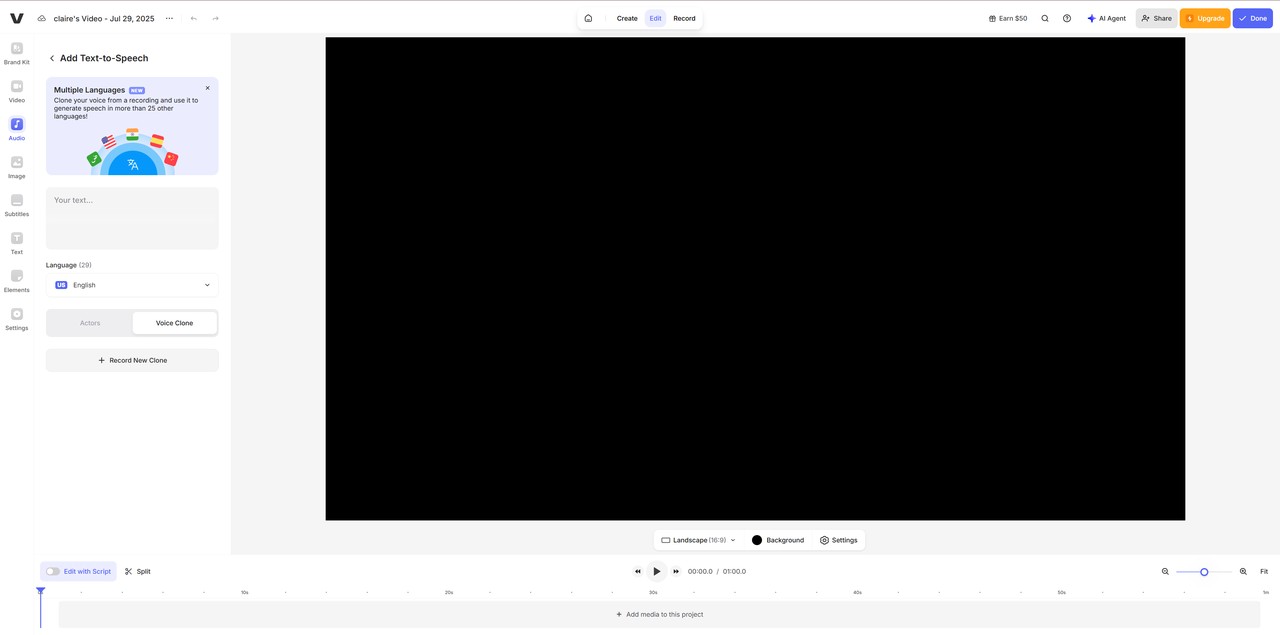
Task: Click Add media to this project
Action: (x=659, y=614)
